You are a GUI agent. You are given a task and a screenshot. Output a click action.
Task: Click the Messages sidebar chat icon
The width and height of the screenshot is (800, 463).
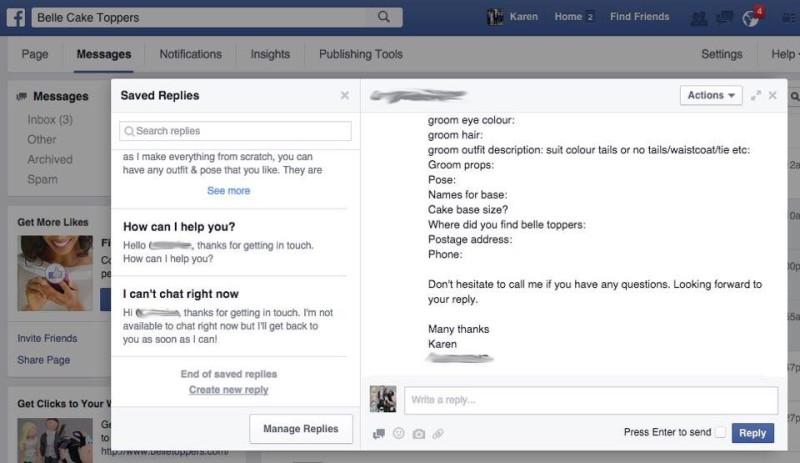(22, 96)
